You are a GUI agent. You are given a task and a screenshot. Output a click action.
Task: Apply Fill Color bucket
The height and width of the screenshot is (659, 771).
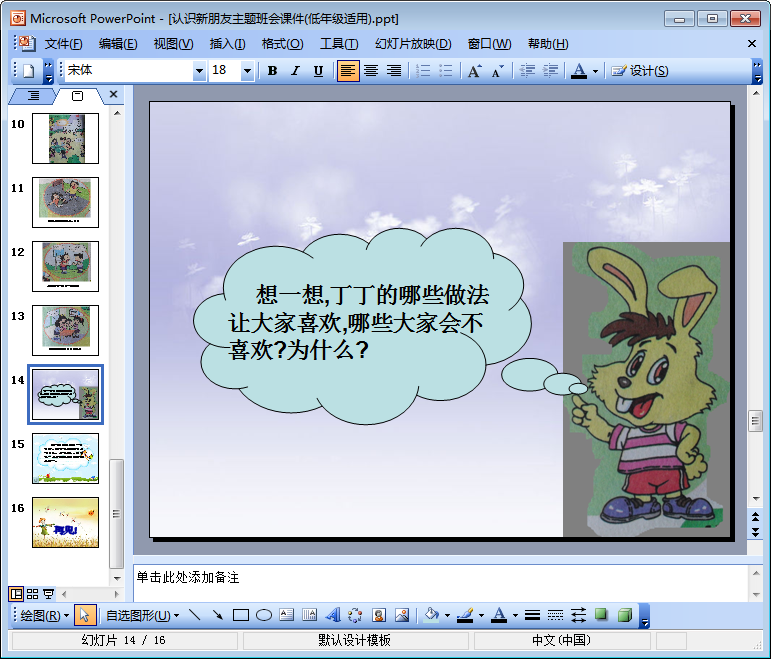pyautogui.click(x=431, y=615)
